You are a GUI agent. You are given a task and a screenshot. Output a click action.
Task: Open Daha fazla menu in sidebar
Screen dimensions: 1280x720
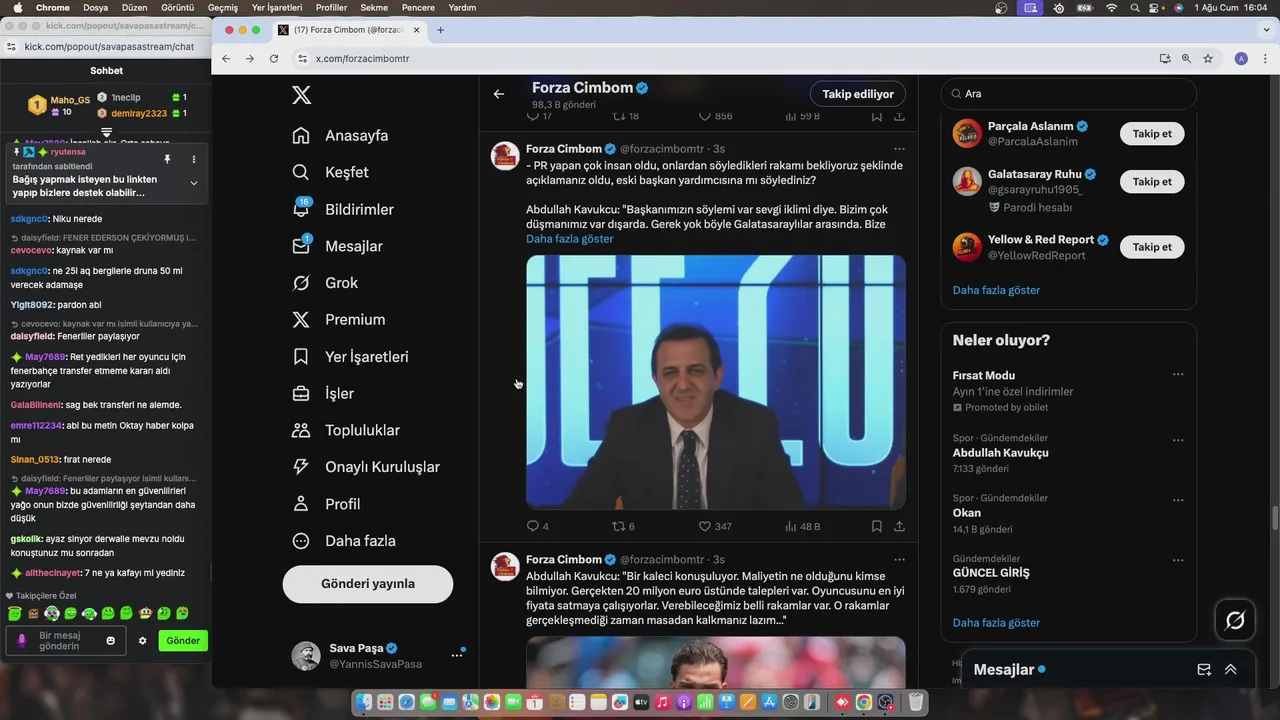click(344, 541)
